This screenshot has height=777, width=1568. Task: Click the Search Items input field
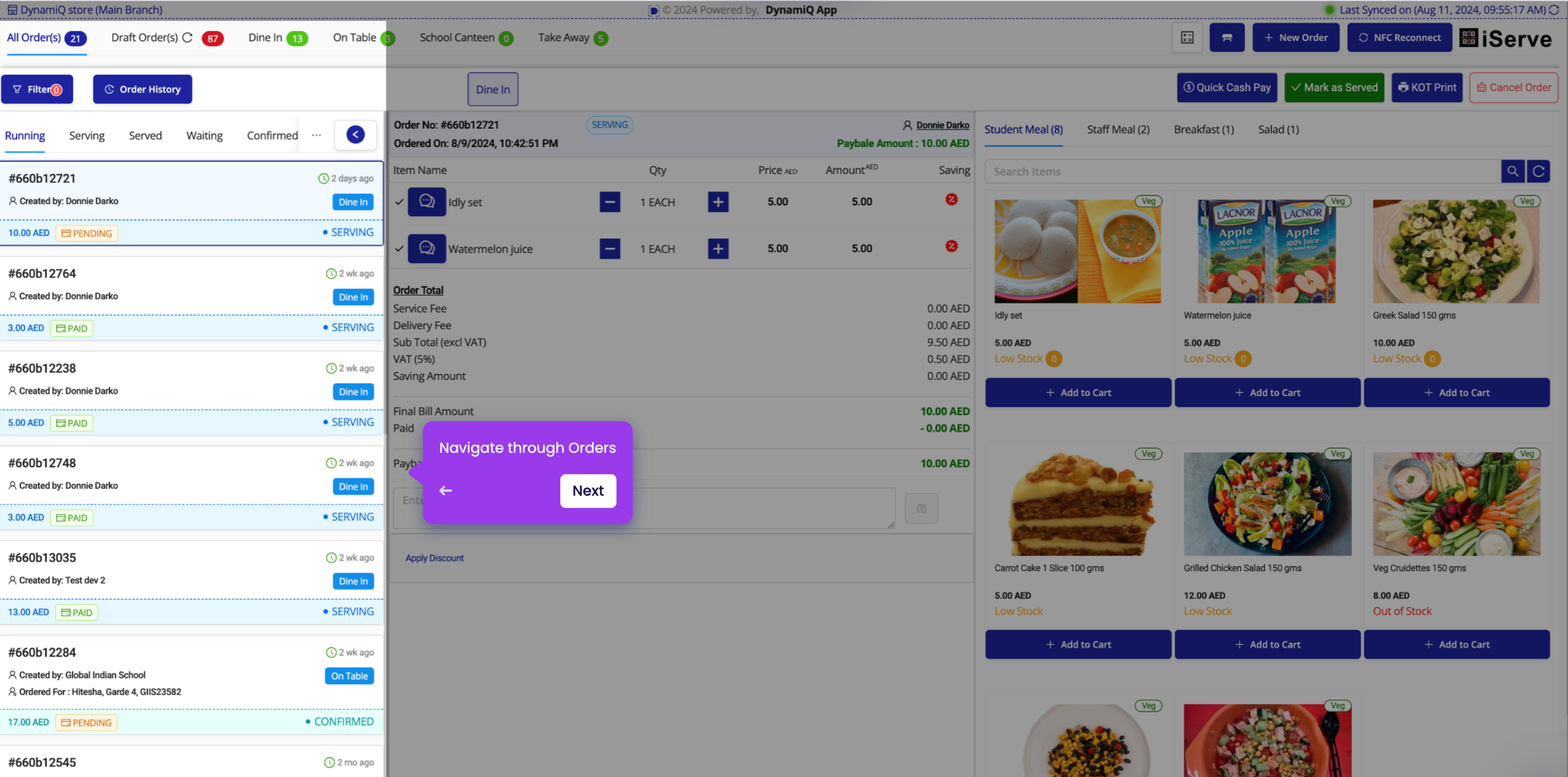click(x=1242, y=171)
